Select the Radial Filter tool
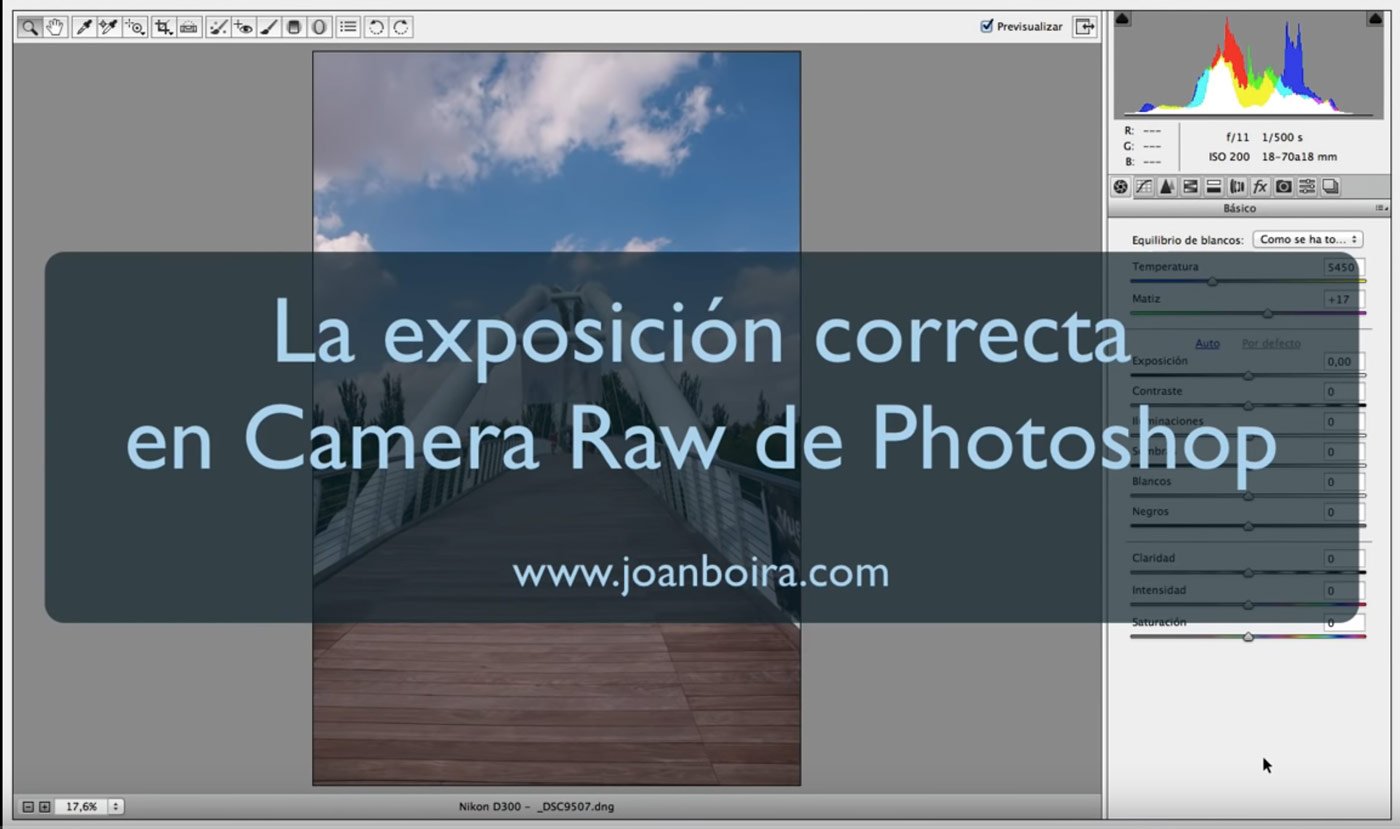Screen dimensions: 1400x829 (319, 27)
